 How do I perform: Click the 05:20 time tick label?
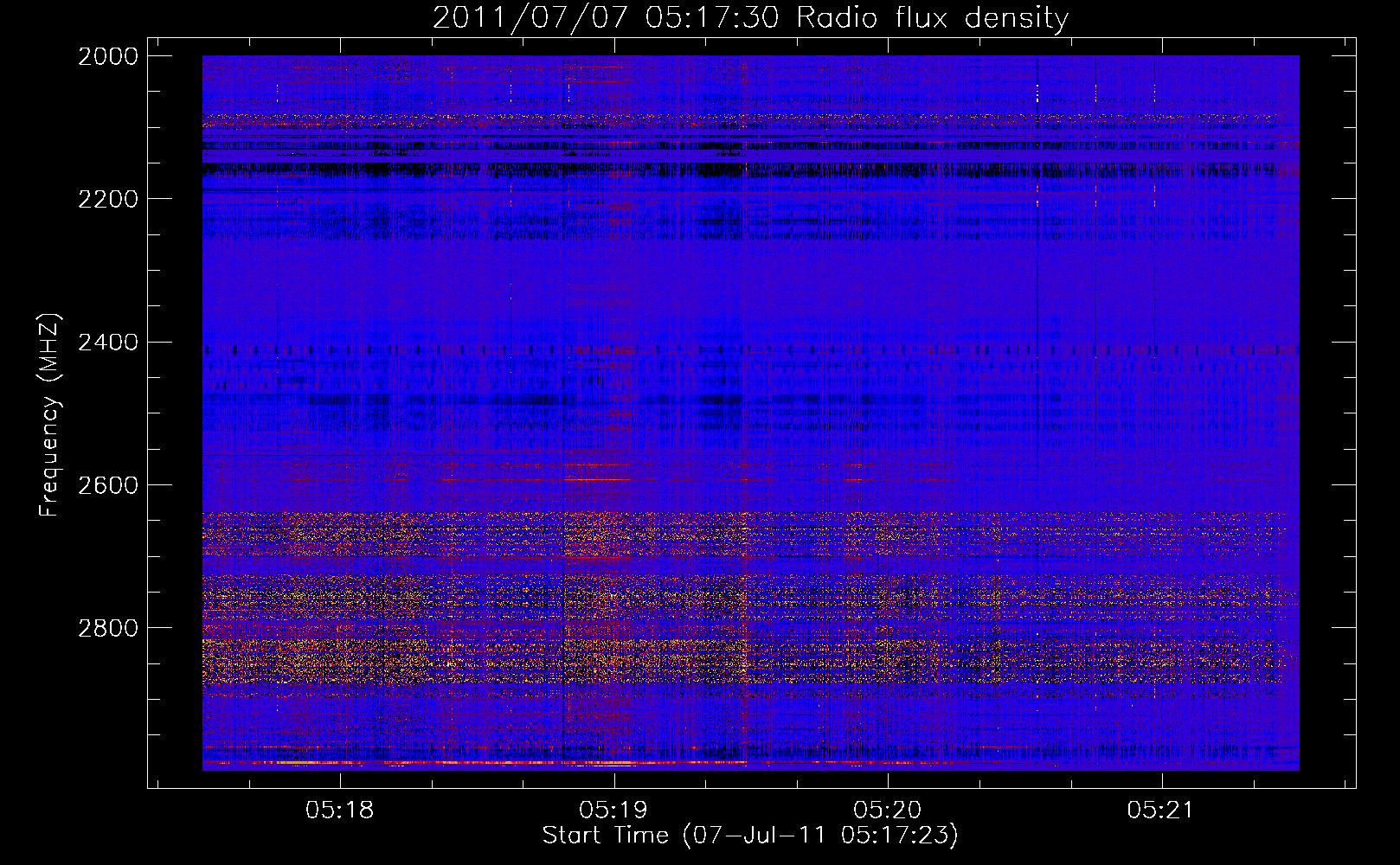(888, 811)
